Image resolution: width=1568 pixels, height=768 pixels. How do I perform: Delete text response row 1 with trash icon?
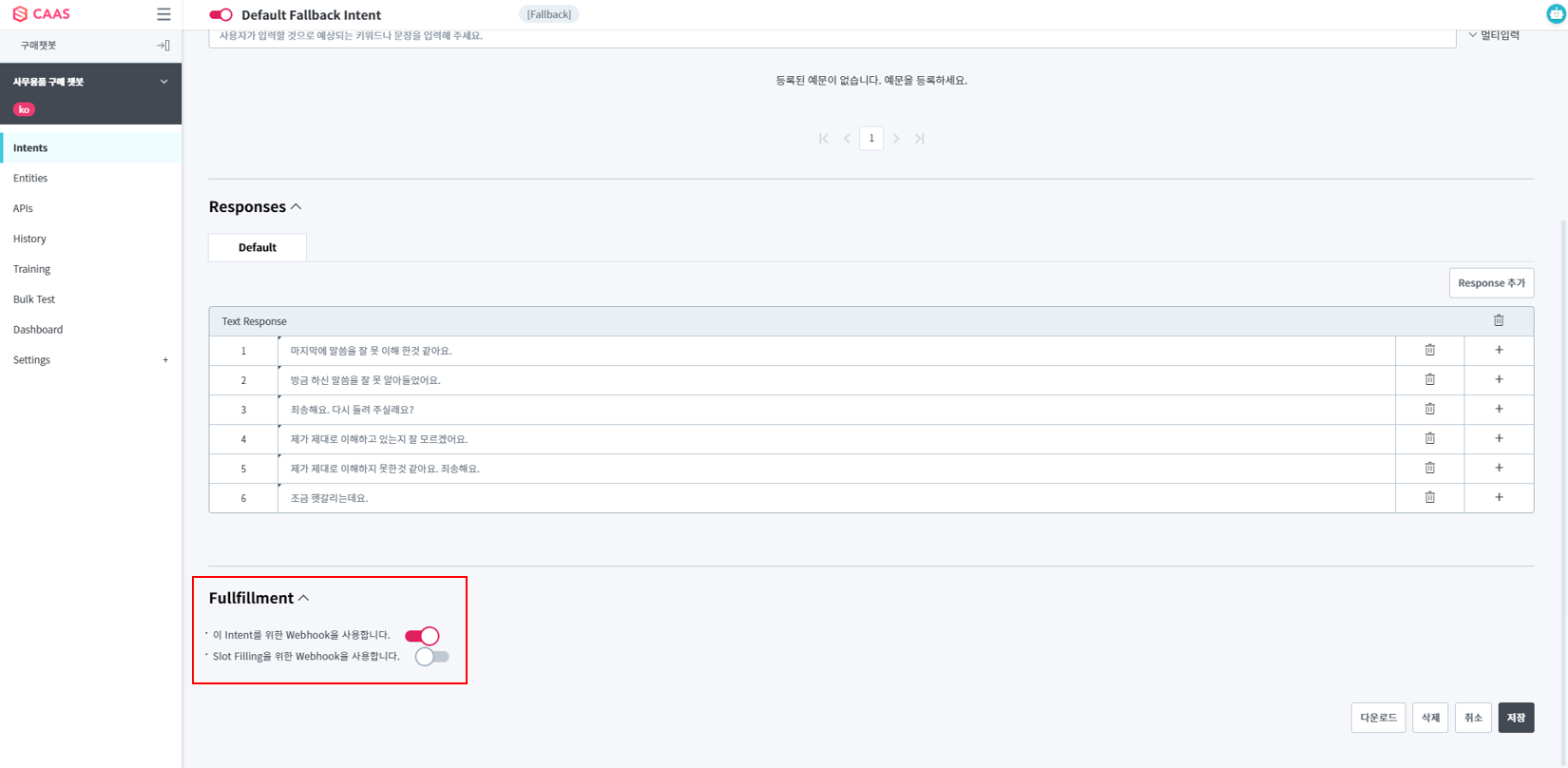point(1429,351)
